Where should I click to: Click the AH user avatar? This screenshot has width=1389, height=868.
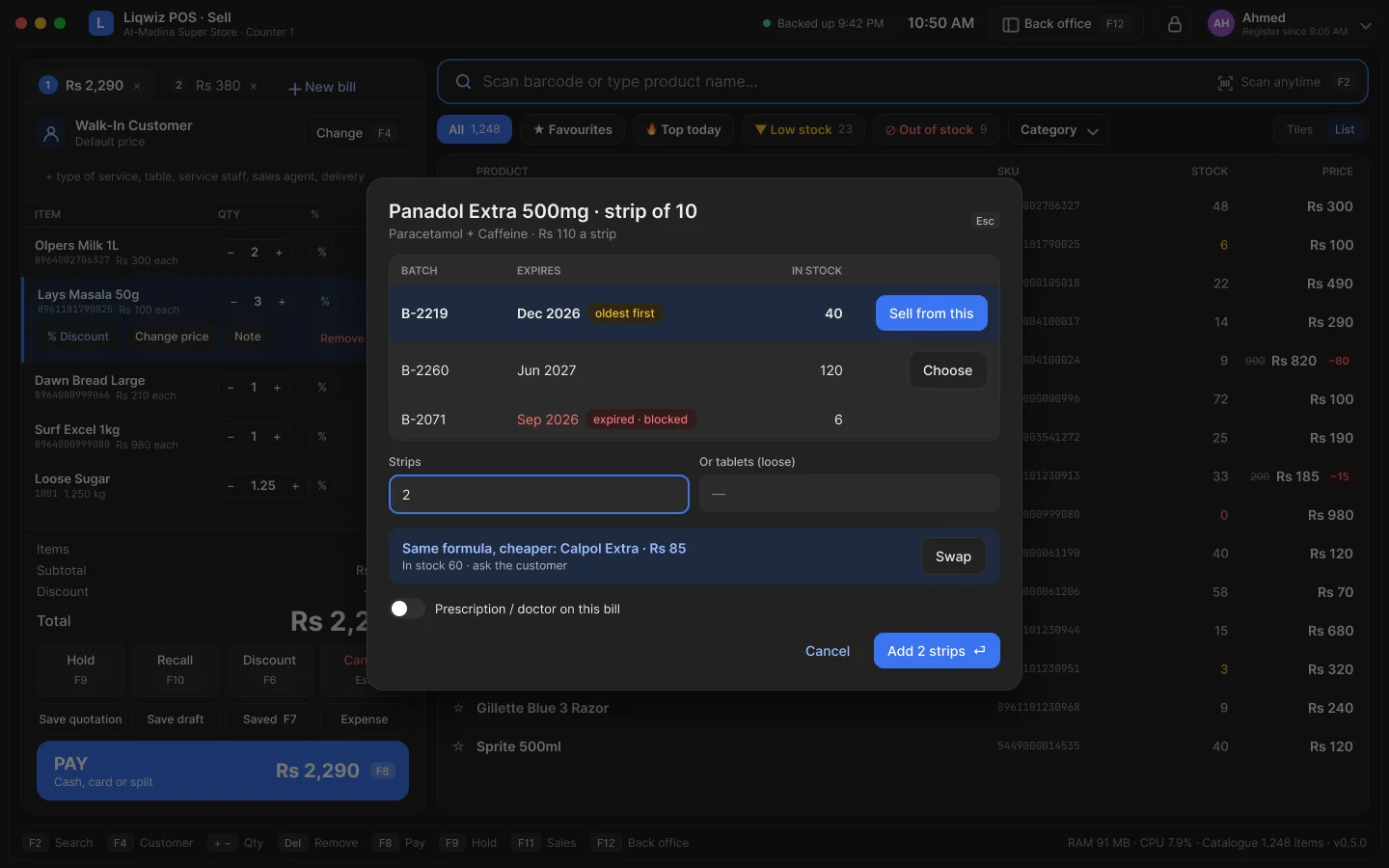1221,24
